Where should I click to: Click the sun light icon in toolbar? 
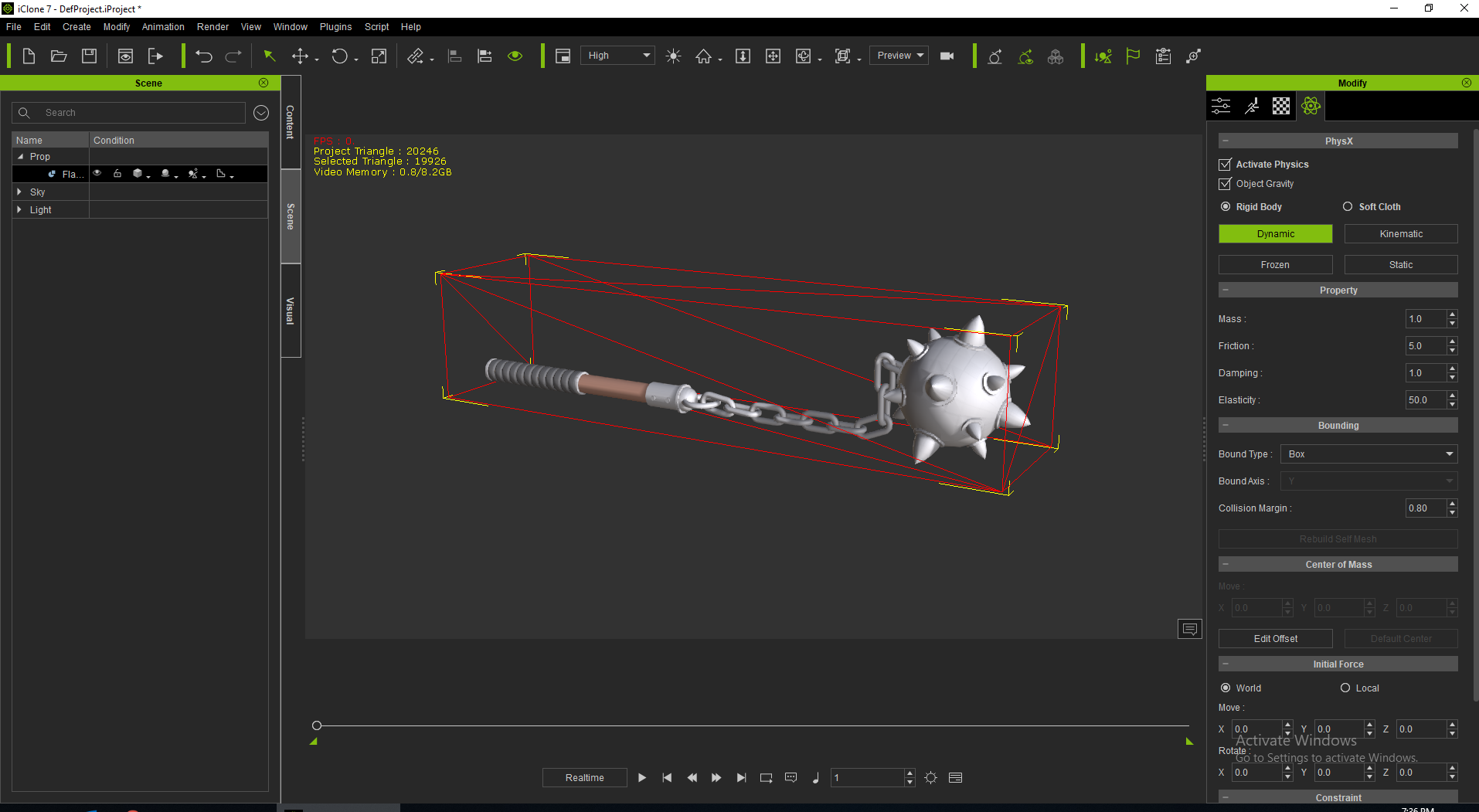tap(674, 56)
